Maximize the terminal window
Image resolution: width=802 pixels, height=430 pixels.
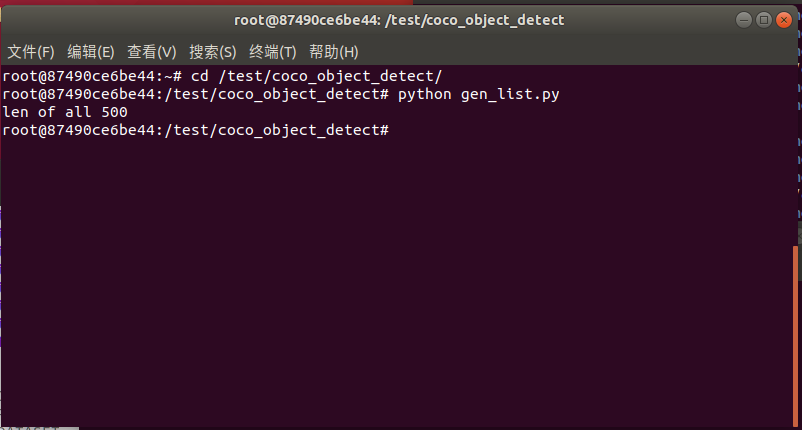(x=764, y=19)
